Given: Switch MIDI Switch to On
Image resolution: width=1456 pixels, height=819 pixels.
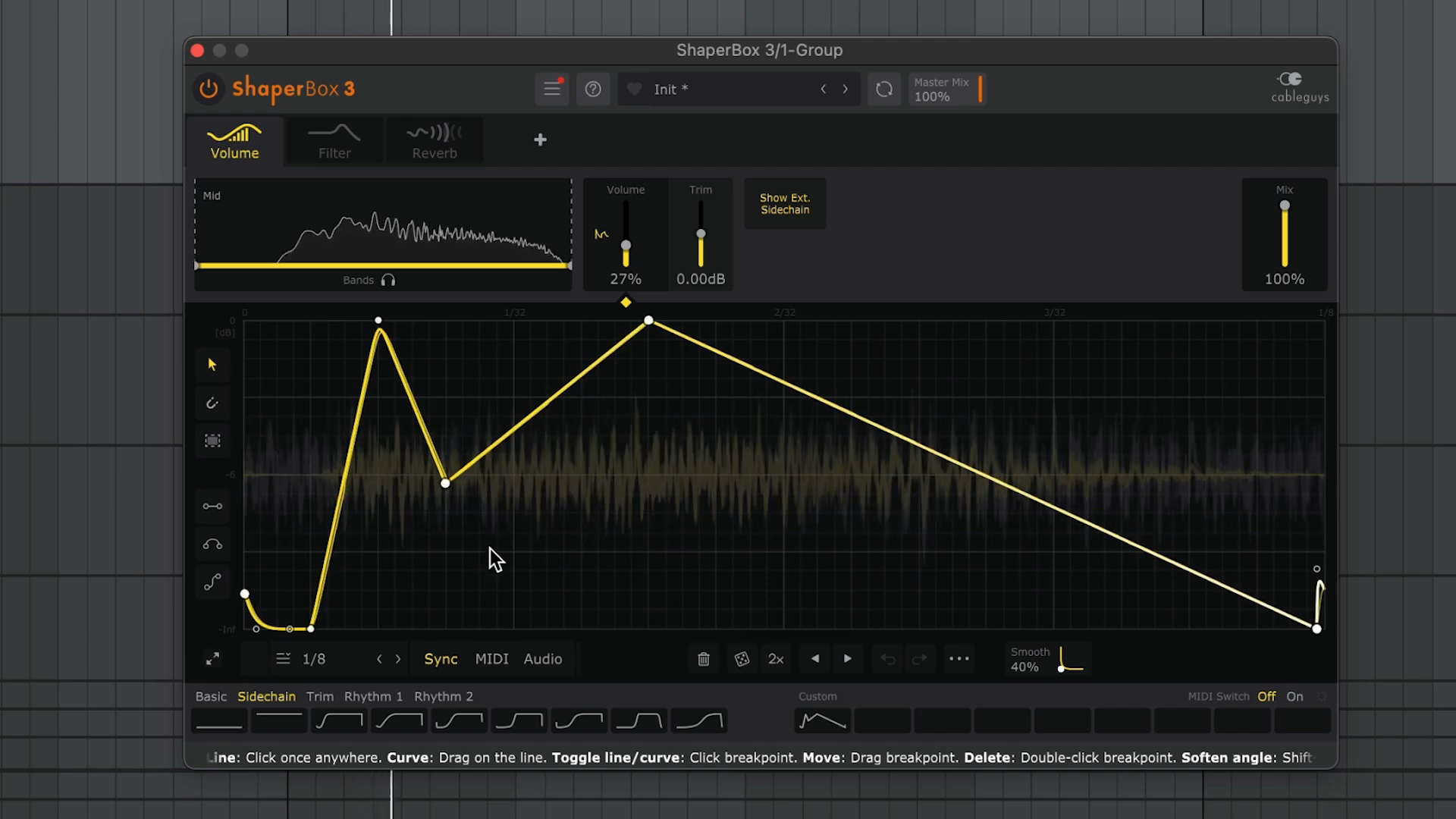Looking at the screenshot, I should pyautogui.click(x=1294, y=696).
